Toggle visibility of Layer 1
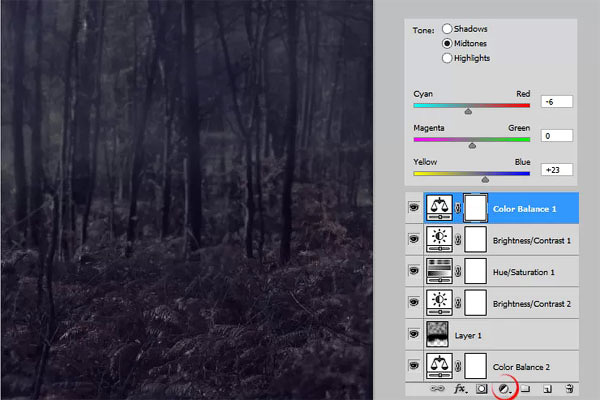600x400 pixels. (414, 334)
